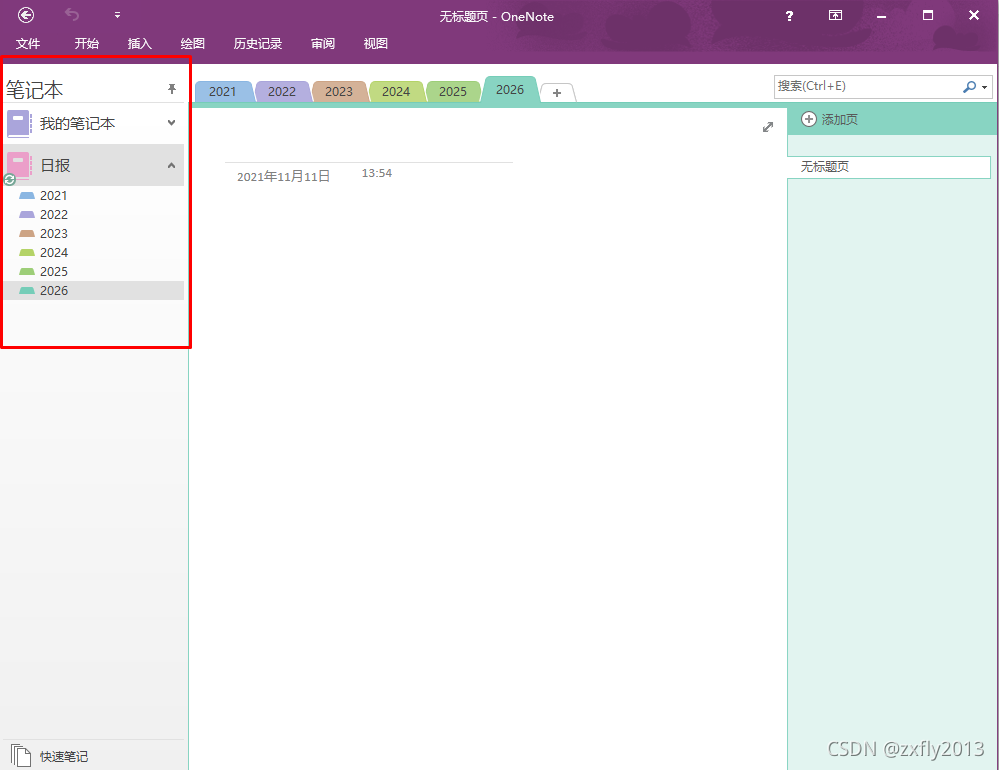Viewport: 999px width, 770px height.
Task: Open the quick access toolbar customize dropdown
Action: (x=117, y=15)
